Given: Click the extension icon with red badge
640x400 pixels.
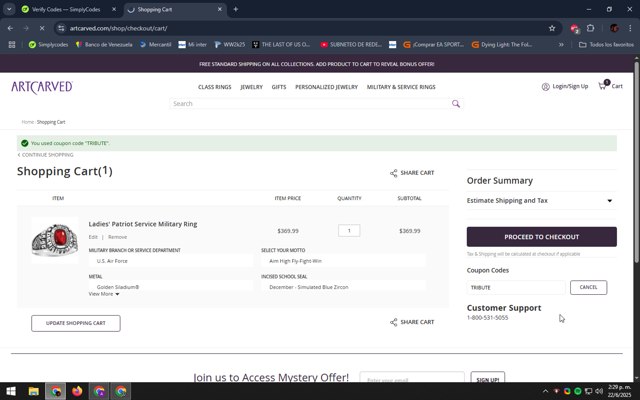Looking at the screenshot, I should pos(575,28).
